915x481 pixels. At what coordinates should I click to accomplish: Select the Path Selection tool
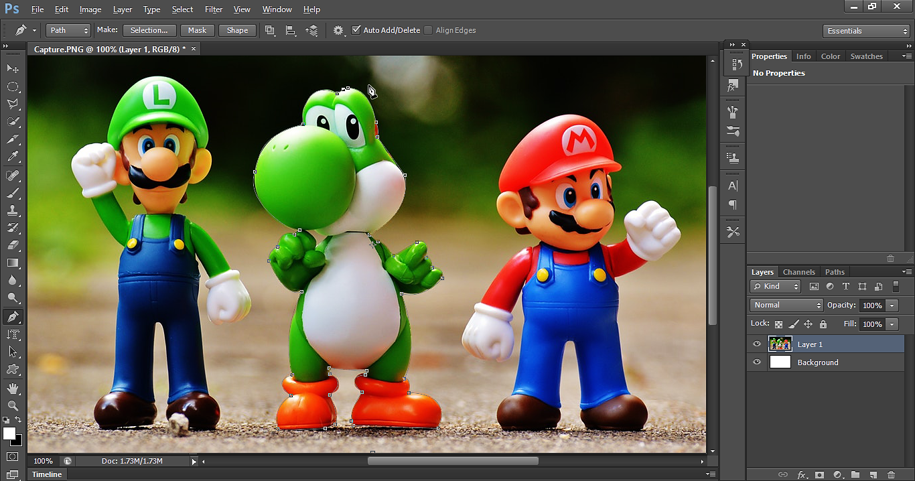(x=12, y=352)
